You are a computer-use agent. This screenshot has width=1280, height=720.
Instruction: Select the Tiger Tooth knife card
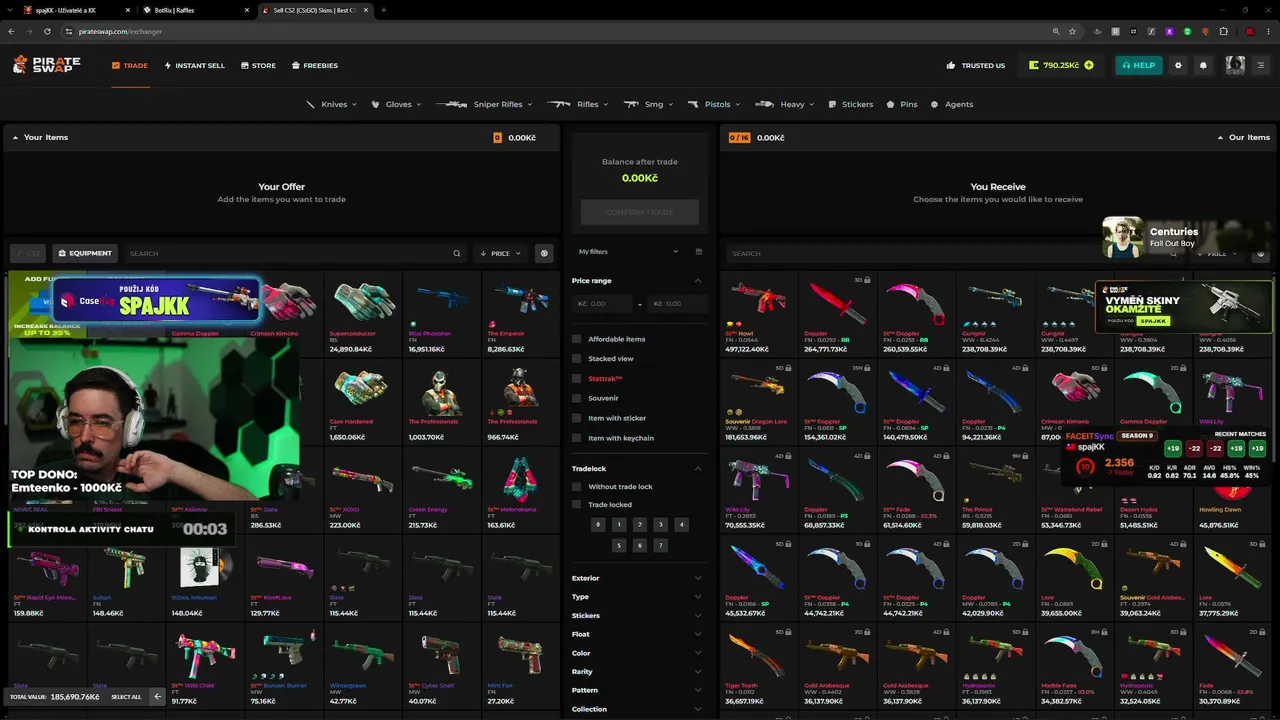click(758, 666)
